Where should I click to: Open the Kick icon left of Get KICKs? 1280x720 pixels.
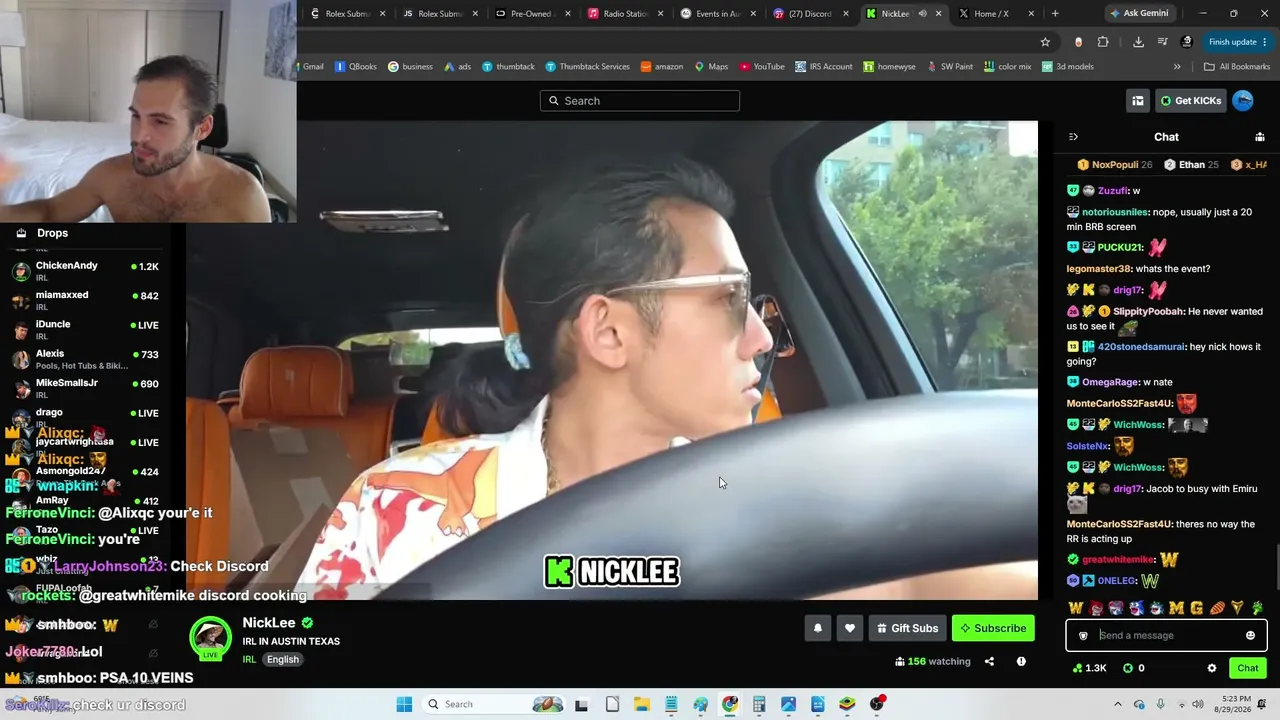pos(1138,100)
